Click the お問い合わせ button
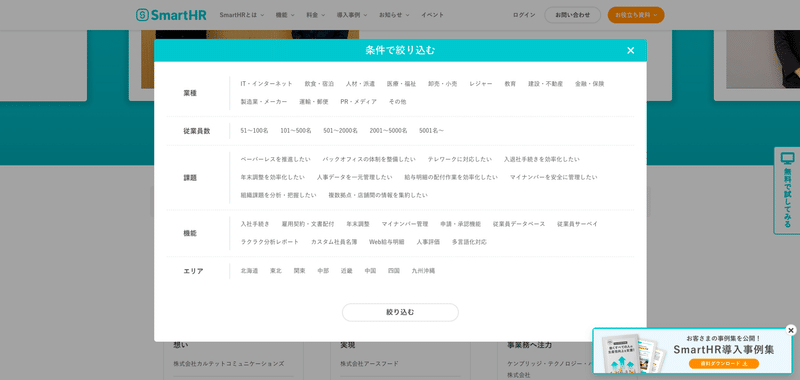 [572, 15]
